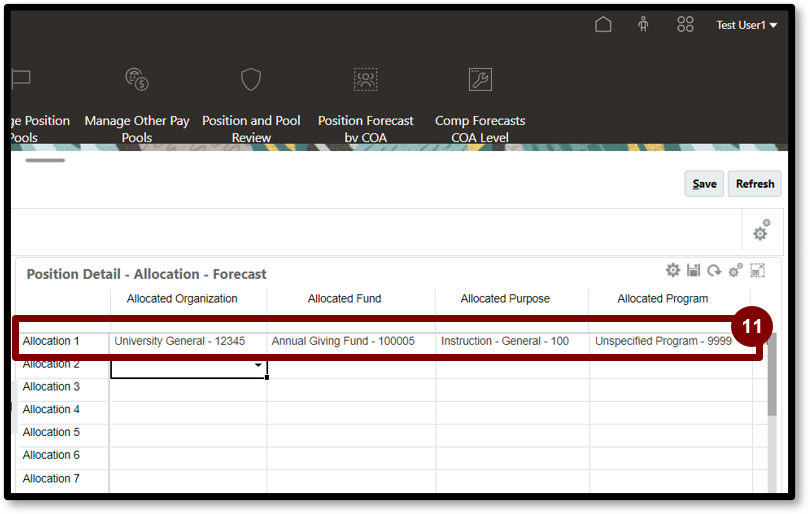
Task: Open Position Forecast by COA tab
Action: click(x=365, y=129)
